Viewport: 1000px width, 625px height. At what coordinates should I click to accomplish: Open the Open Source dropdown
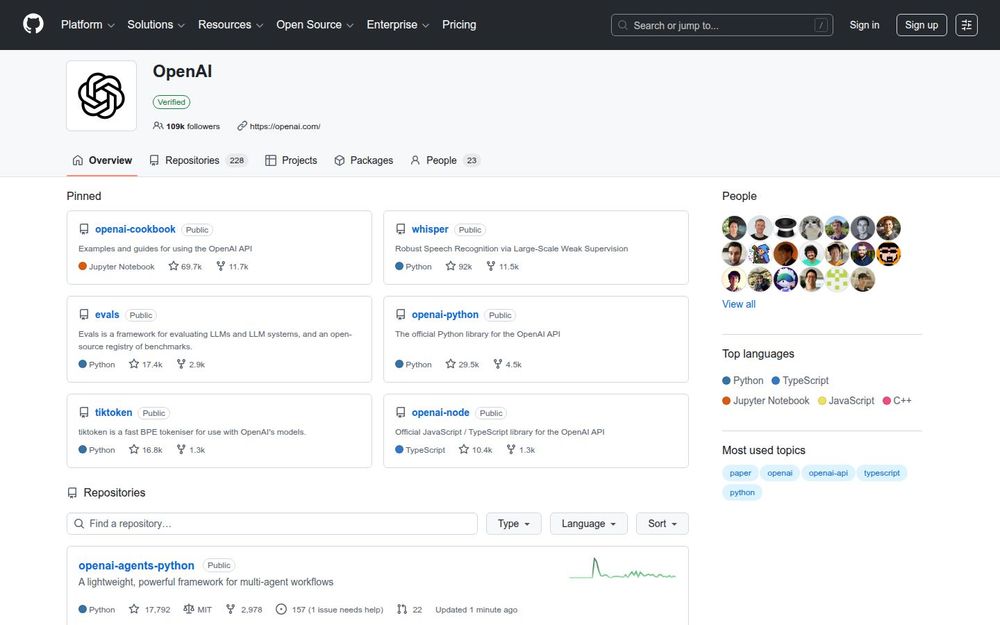(x=314, y=25)
